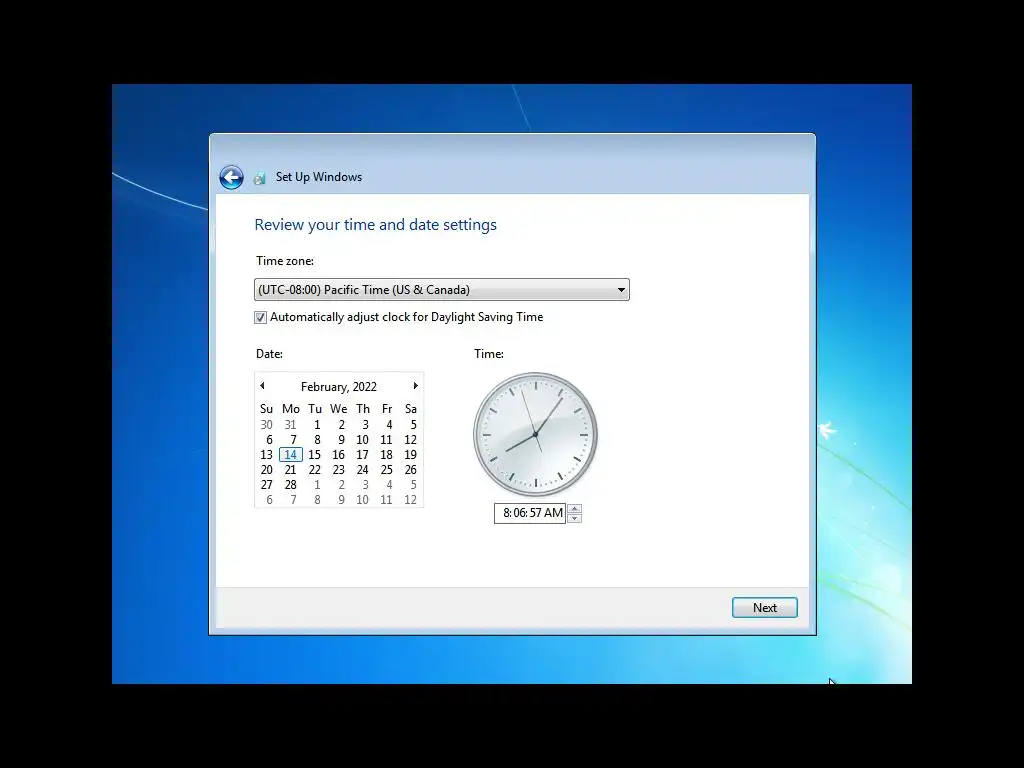Select the Tuesday, February 1 date
Image resolution: width=1024 pixels, height=768 pixels.
pos(317,424)
